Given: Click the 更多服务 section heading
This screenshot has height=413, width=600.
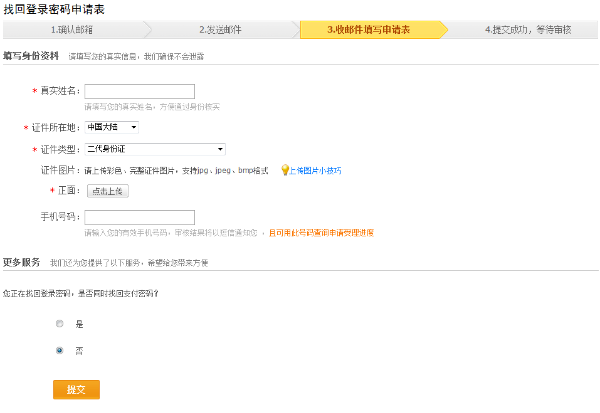Looking at the screenshot, I should tap(21, 262).
